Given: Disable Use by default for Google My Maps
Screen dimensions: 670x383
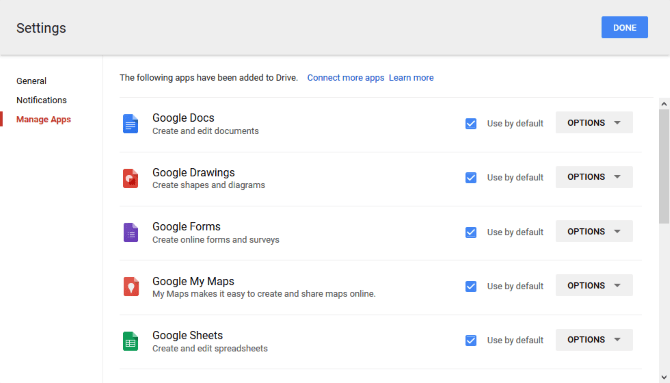Looking at the screenshot, I should pyautogui.click(x=470, y=286).
